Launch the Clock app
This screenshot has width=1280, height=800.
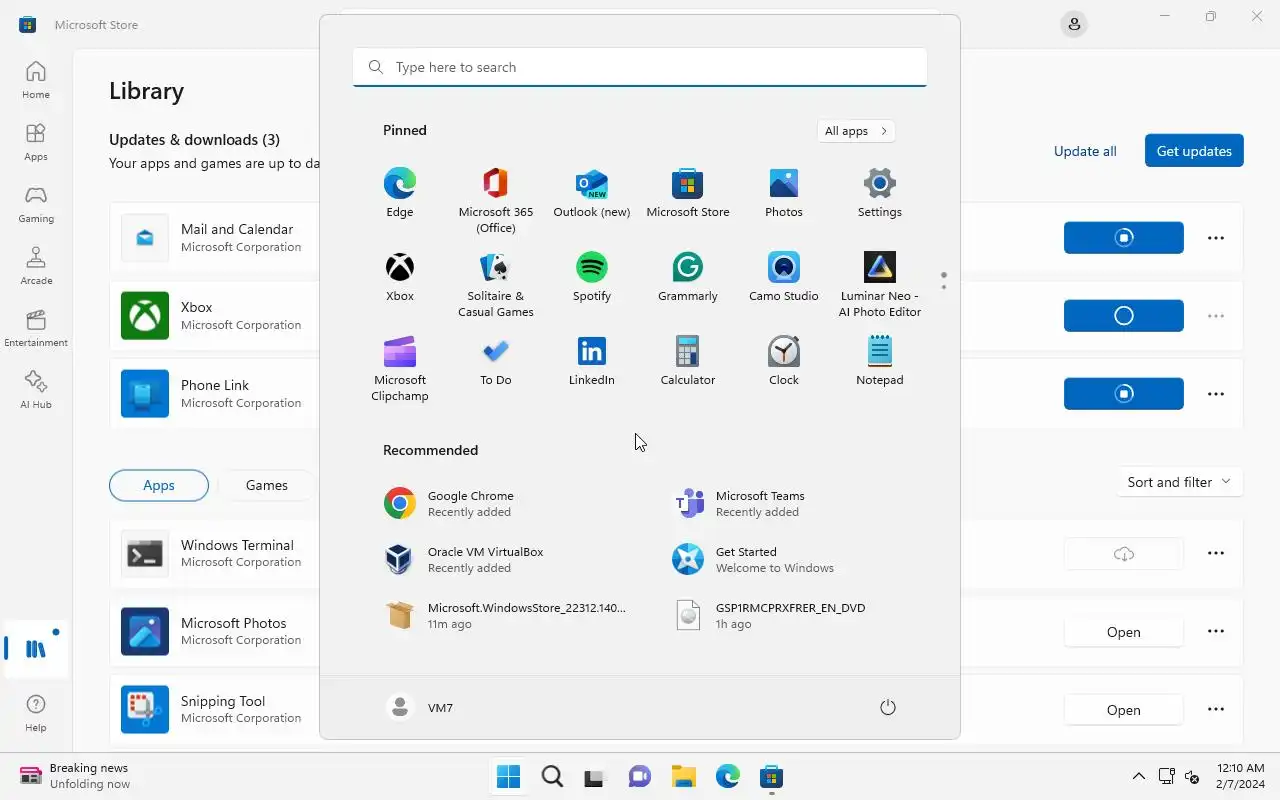(x=784, y=361)
